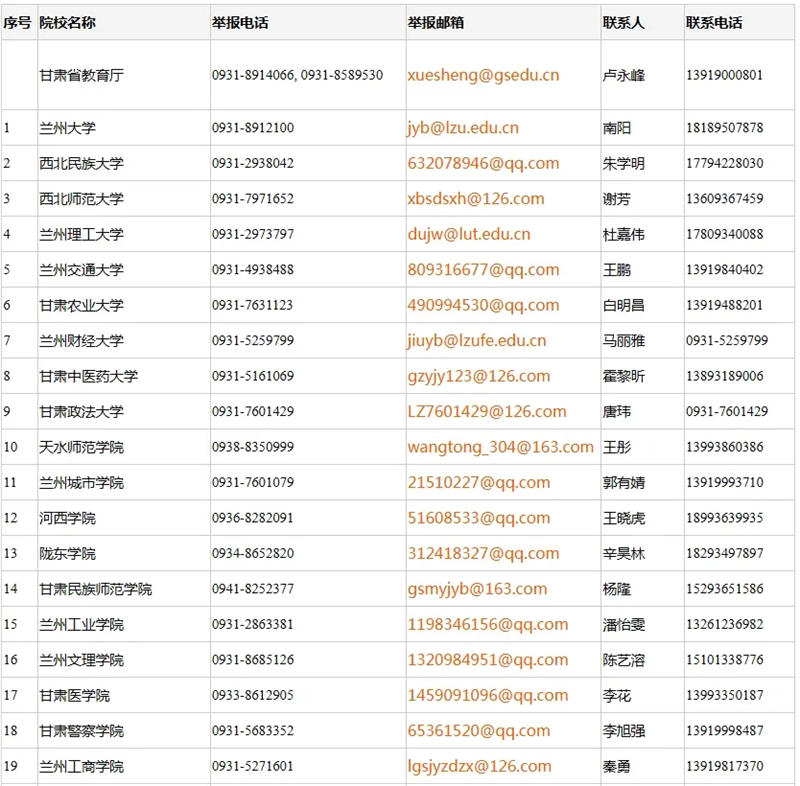The image size is (800, 786).
Task: Open email link xuesheng@gsedu.cn
Action: 483,75
